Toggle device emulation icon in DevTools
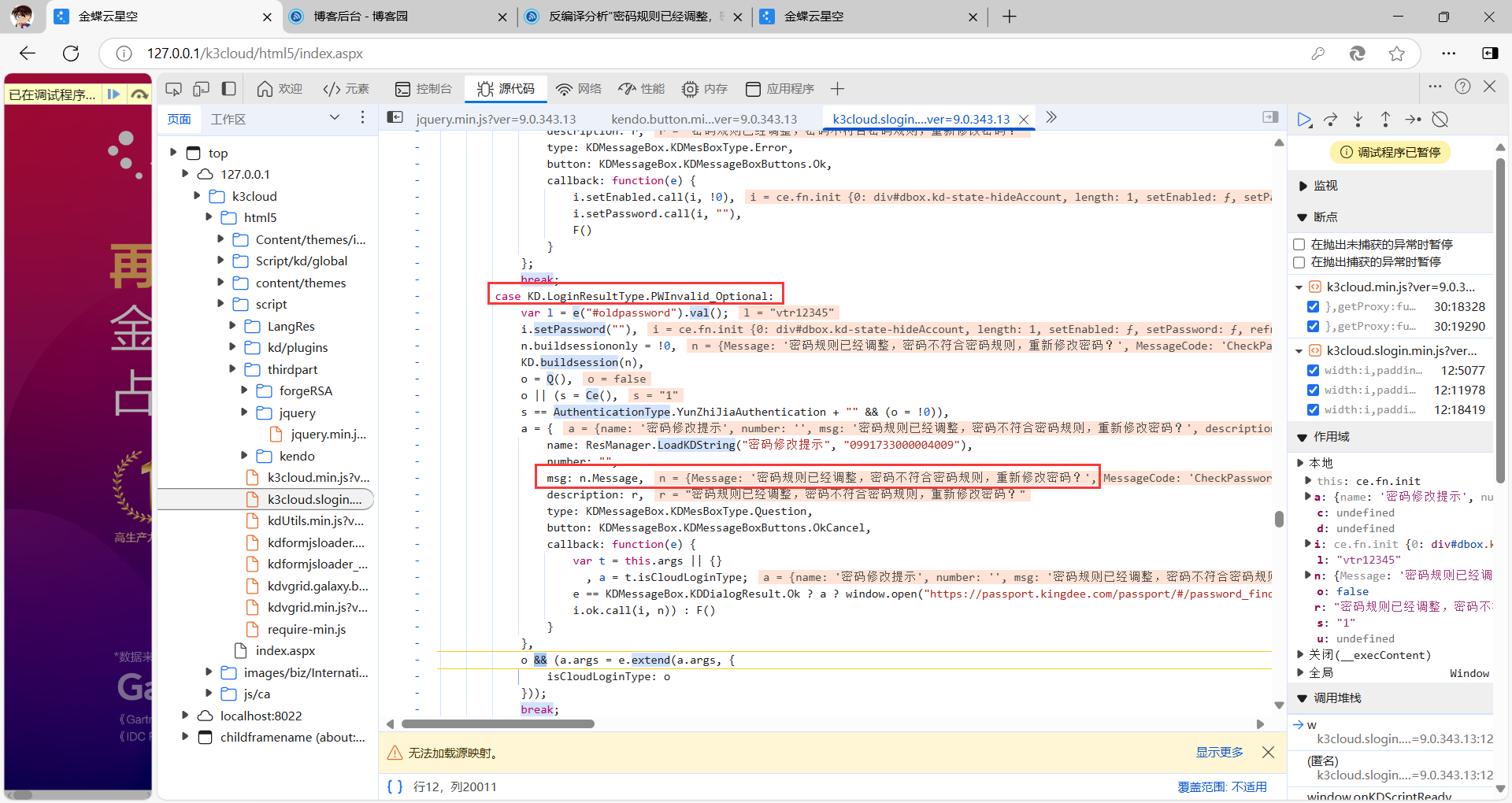 (201, 89)
